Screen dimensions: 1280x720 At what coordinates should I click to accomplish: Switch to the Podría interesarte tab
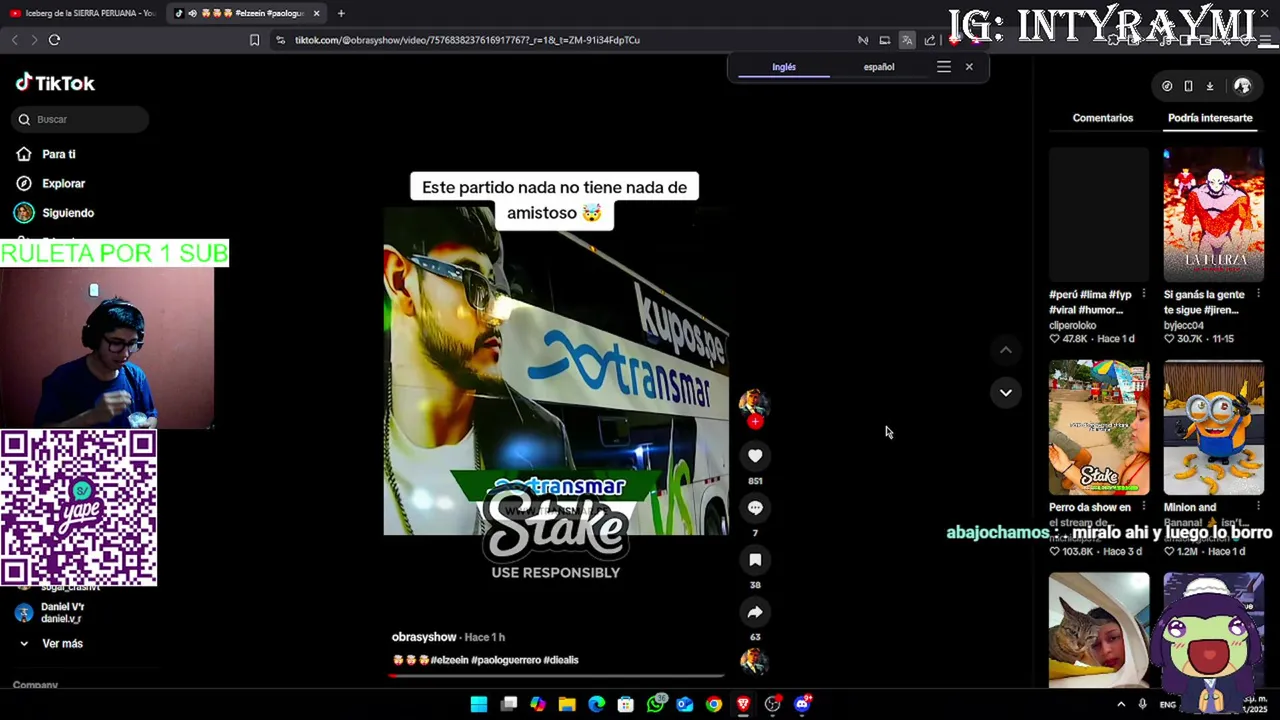pos(1210,118)
